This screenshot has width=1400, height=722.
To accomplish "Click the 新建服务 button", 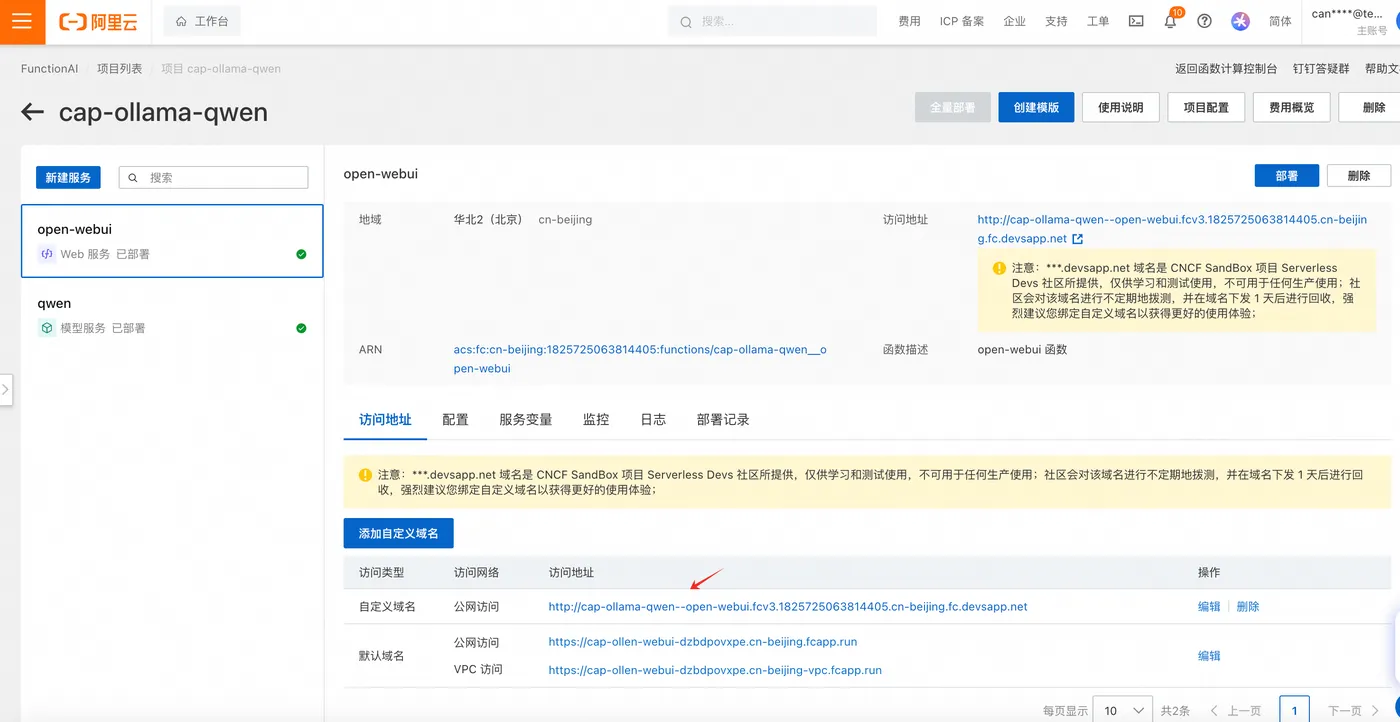I will 68,177.
